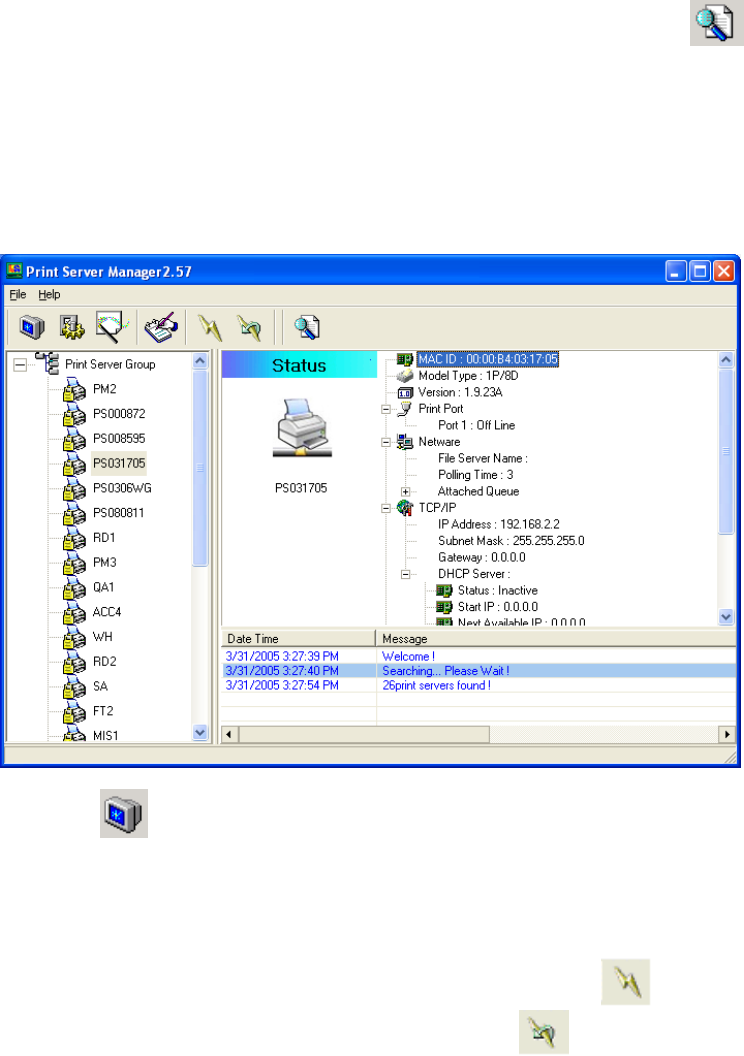The width and height of the screenshot is (744, 1056).
Task: Select the IP Address : 192.168.2.2 entry
Action: [498, 524]
